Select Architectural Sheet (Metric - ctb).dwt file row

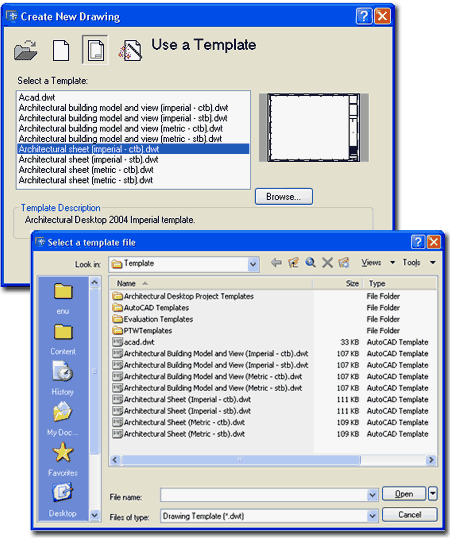click(179, 422)
